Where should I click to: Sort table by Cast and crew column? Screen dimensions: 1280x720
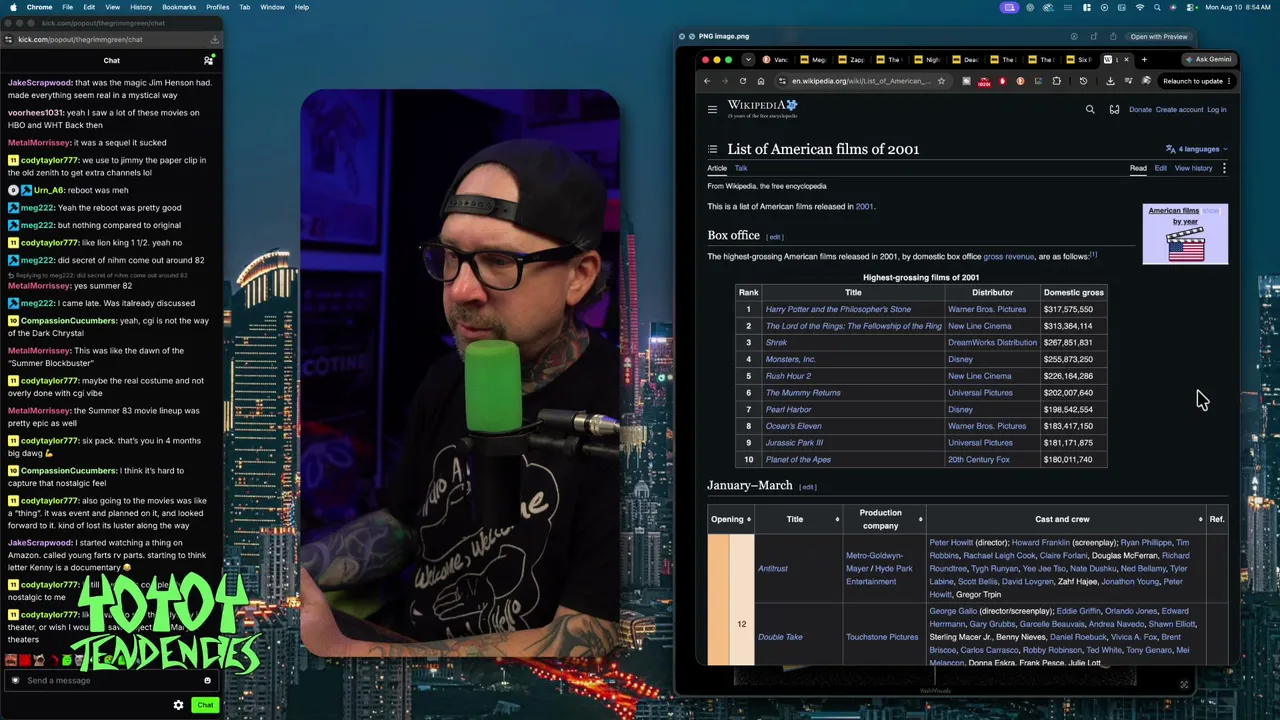[1066, 519]
